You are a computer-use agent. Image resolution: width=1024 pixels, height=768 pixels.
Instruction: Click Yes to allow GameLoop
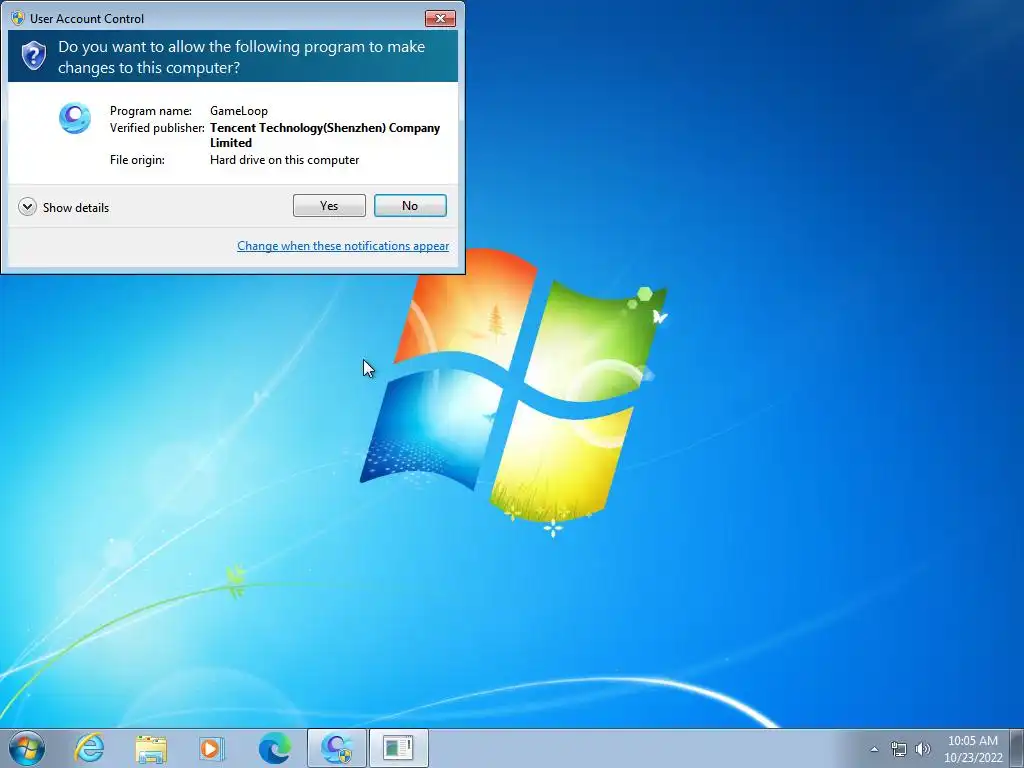[329, 206]
